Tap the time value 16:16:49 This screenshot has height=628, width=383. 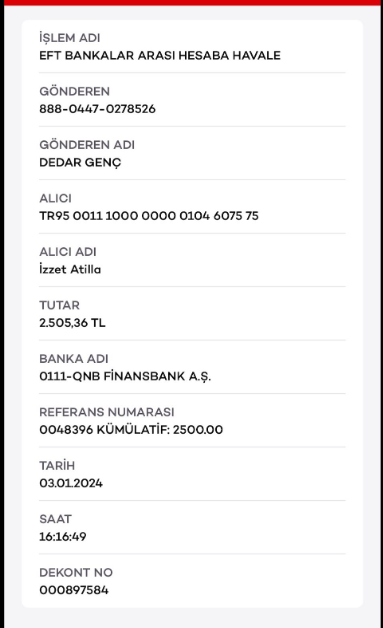point(63,536)
